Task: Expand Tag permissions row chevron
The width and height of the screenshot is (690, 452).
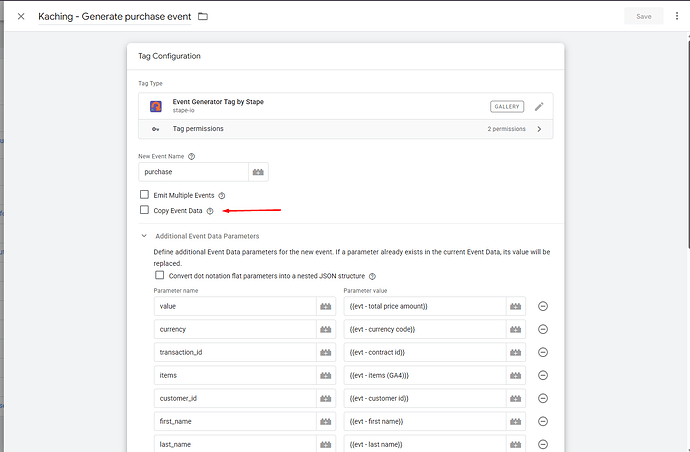Action: [x=539, y=129]
